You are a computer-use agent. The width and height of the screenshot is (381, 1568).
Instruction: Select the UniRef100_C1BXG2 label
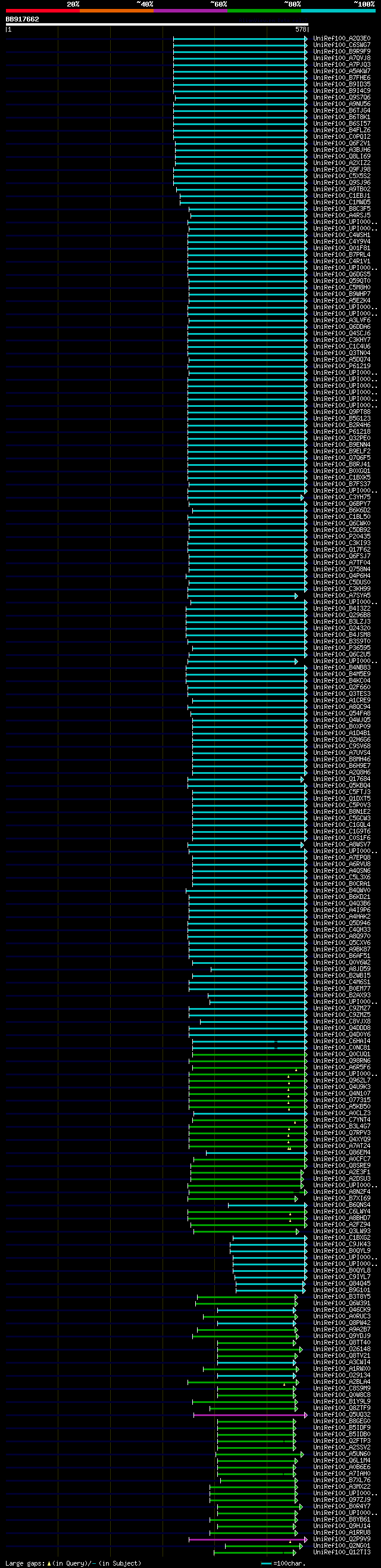click(x=342, y=1237)
